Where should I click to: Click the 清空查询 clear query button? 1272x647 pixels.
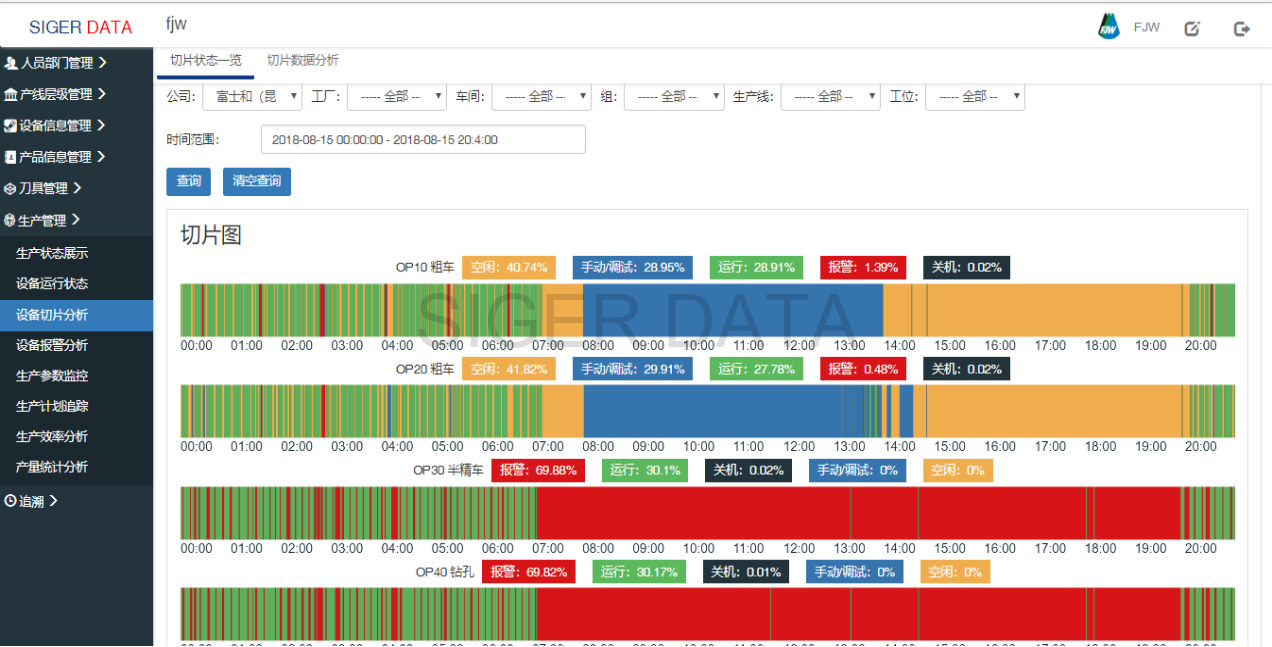point(256,181)
